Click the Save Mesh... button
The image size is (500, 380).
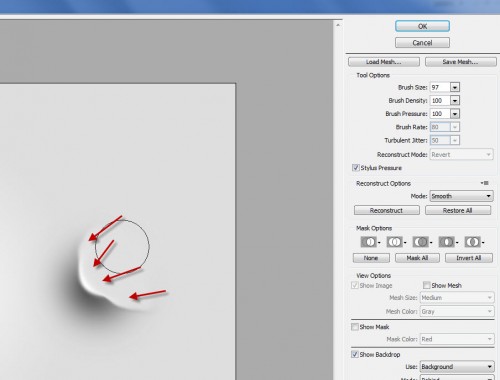pyautogui.click(x=461, y=62)
